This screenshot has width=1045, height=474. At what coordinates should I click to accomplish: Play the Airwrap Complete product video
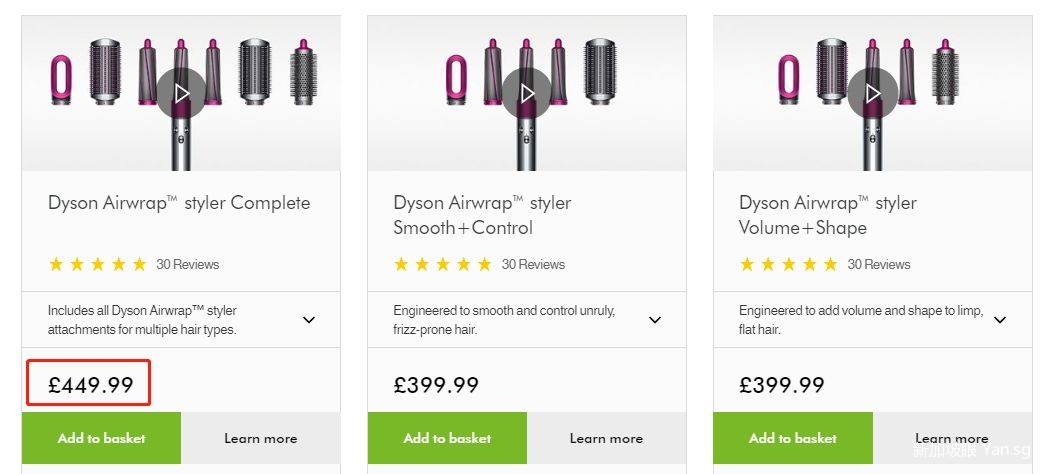pyautogui.click(x=181, y=93)
